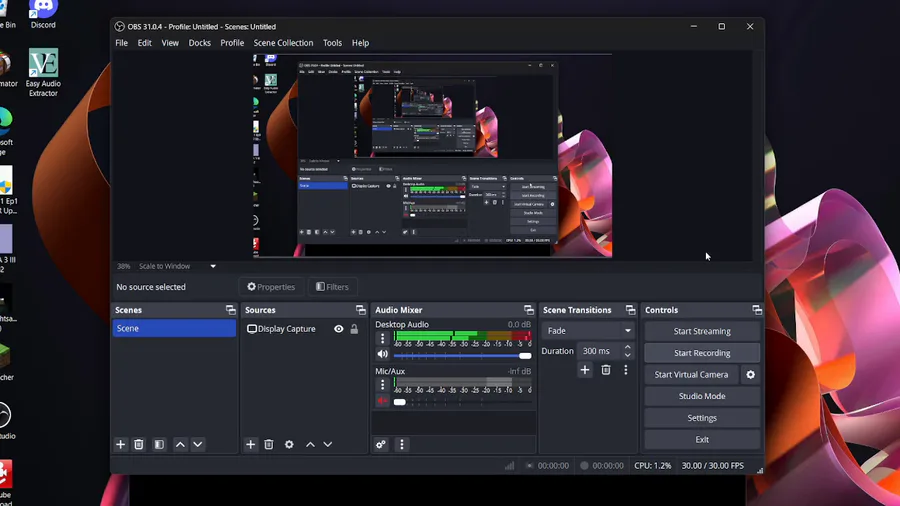
Task: Select Display Capture source row
Action: click(303, 329)
